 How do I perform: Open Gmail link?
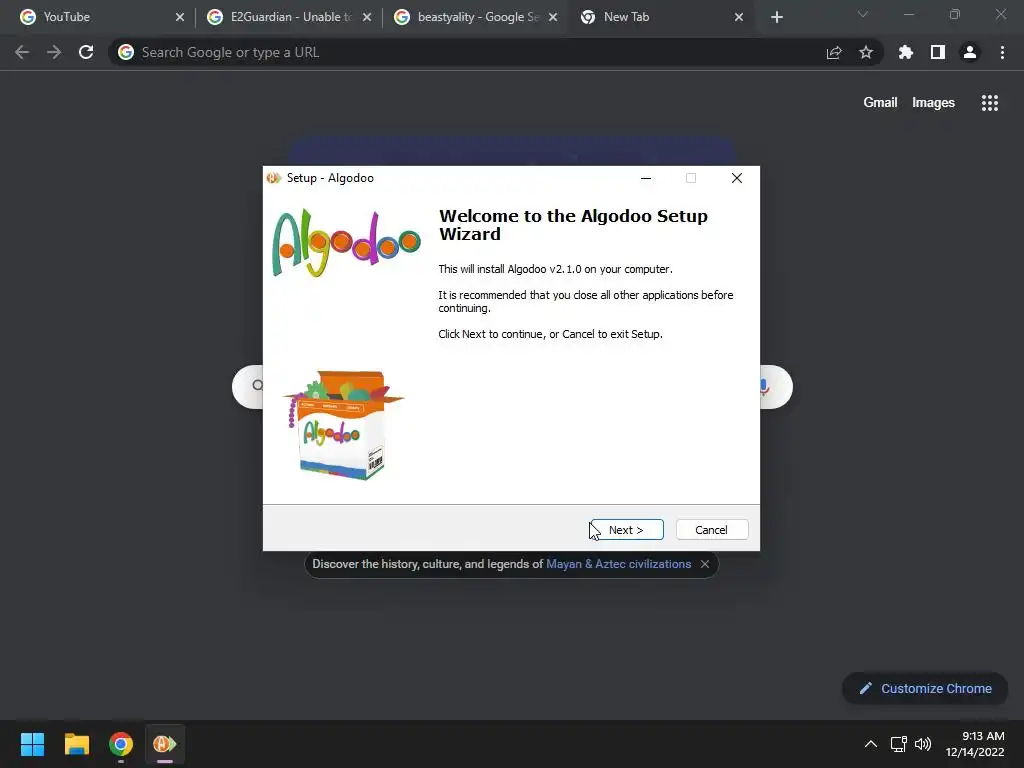point(880,103)
